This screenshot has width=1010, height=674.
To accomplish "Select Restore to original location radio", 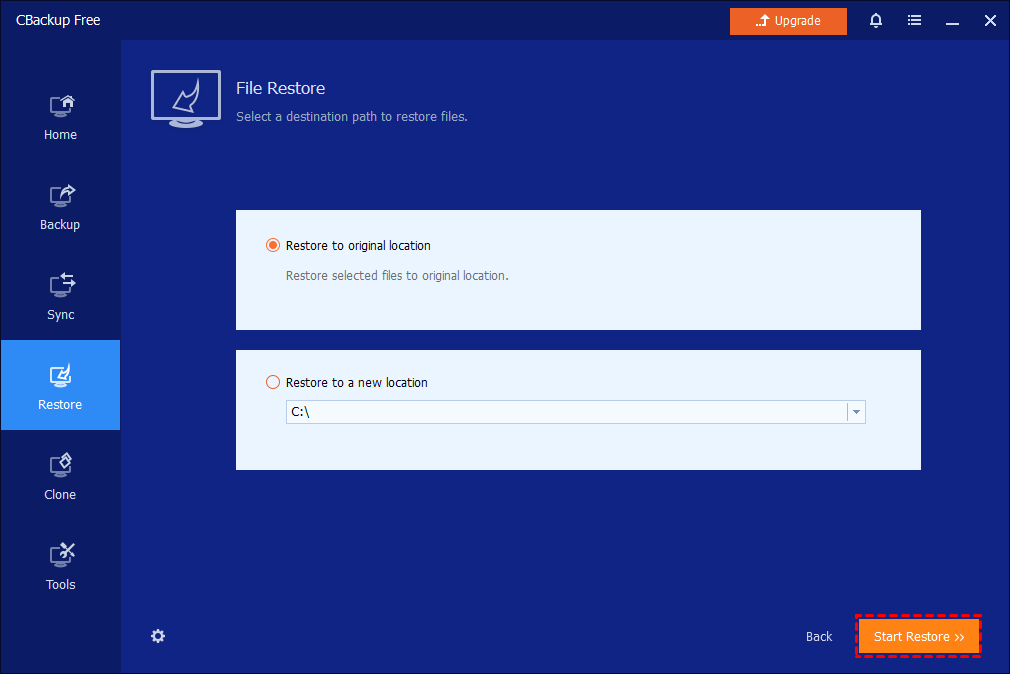I will pyautogui.click(x=273, y=246).
